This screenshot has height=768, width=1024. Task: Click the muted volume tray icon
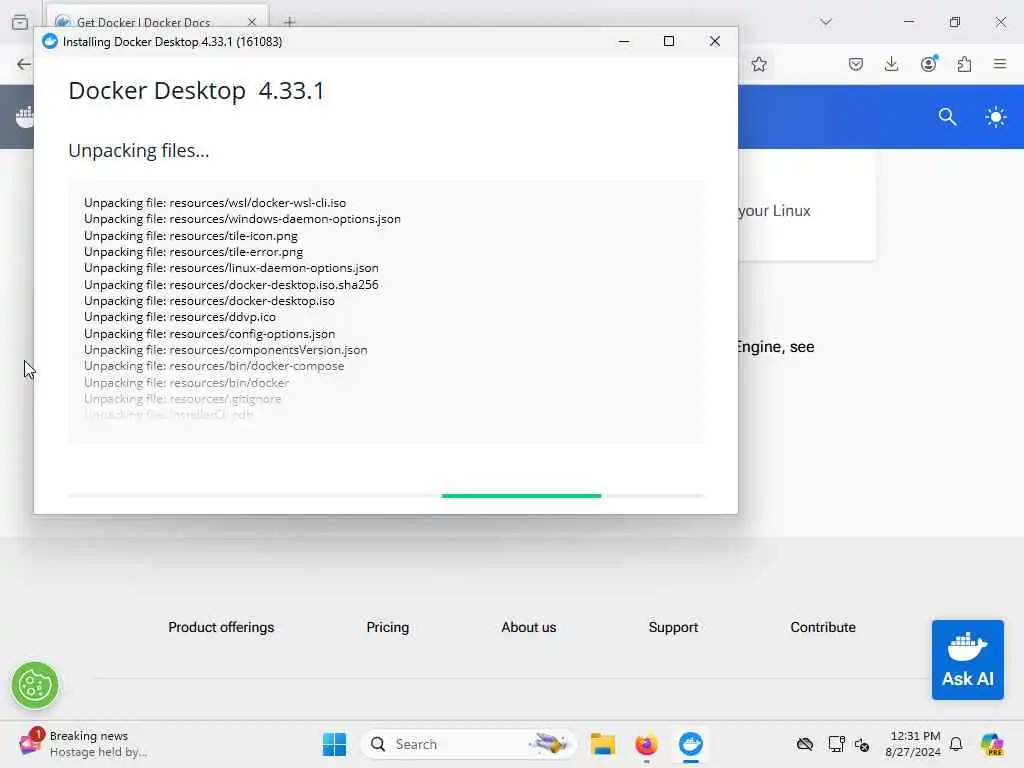tap(861, 744)
